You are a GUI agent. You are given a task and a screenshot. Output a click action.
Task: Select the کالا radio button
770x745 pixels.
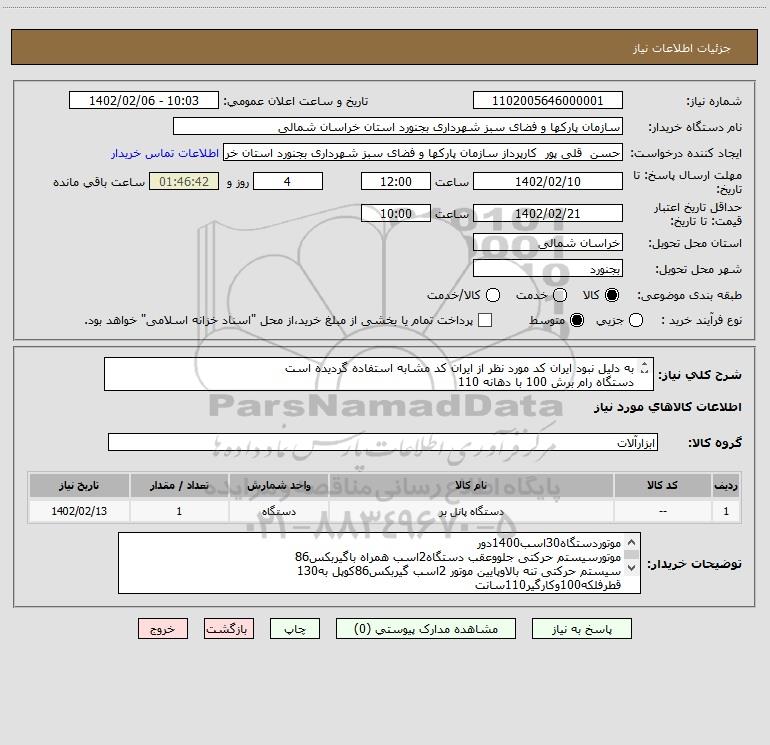coord(612,295)
